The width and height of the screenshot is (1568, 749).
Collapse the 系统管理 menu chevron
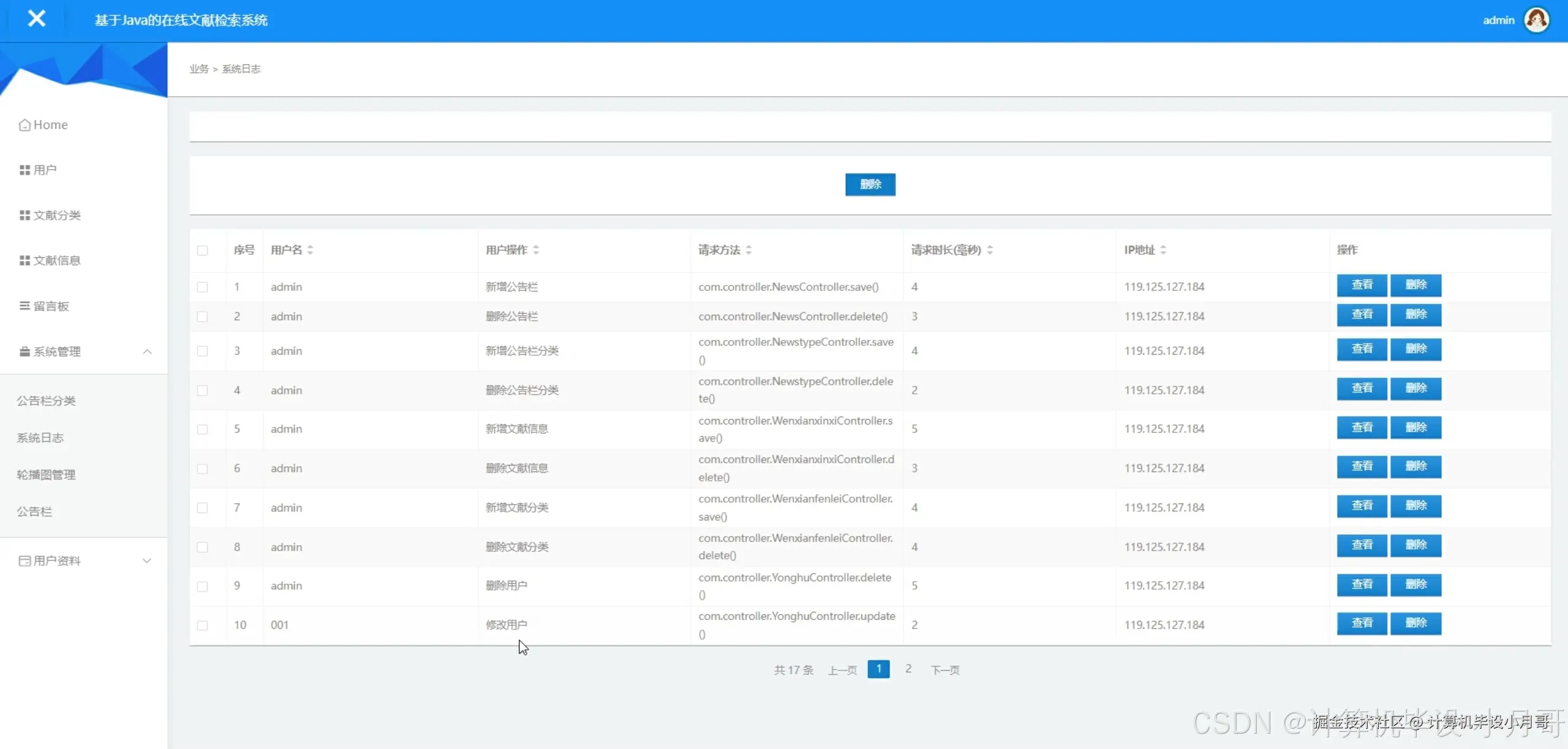pyautogui.click(x=147, y=352)
